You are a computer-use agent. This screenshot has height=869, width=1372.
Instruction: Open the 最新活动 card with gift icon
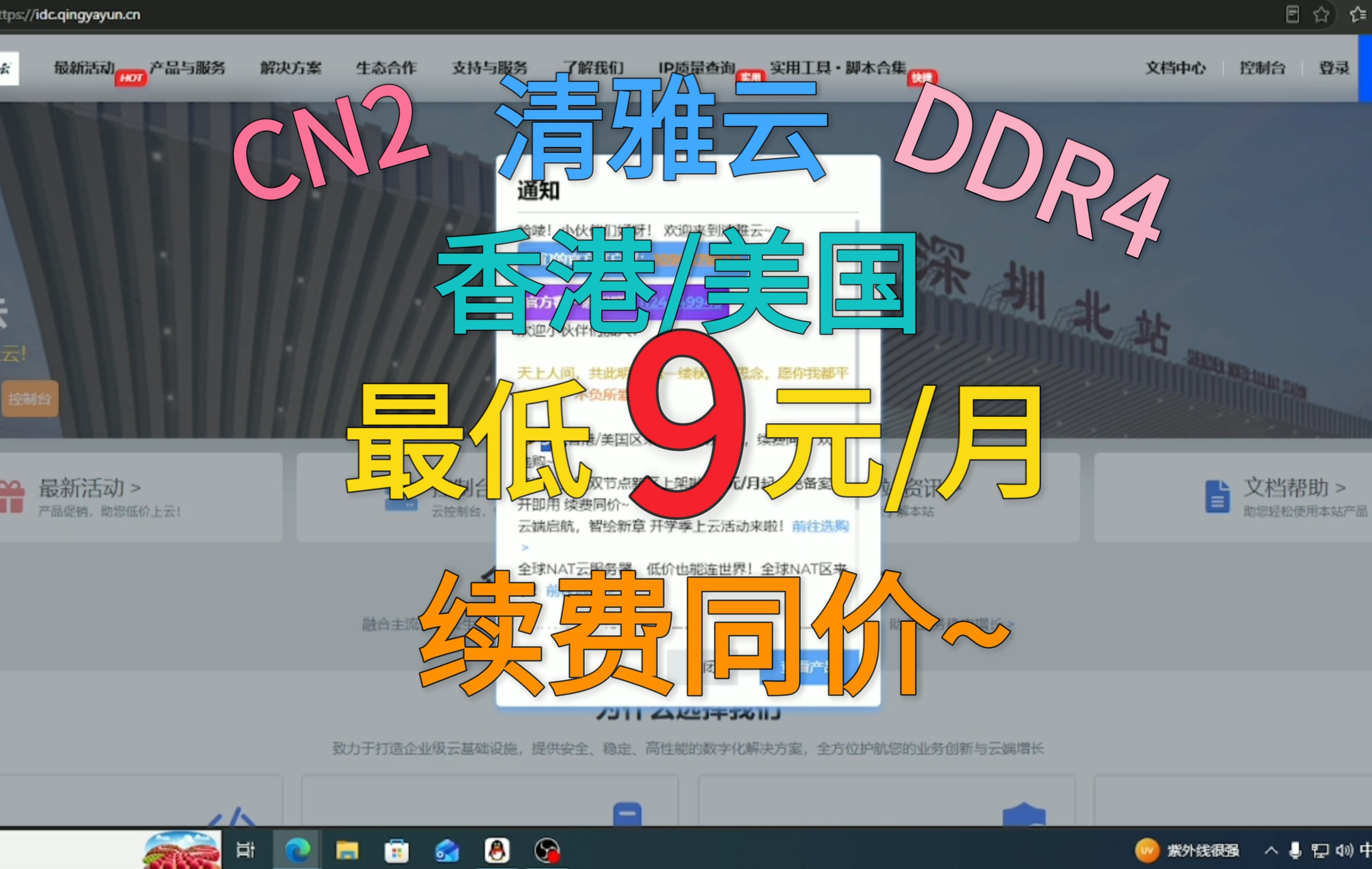click(x=11, y=497)
